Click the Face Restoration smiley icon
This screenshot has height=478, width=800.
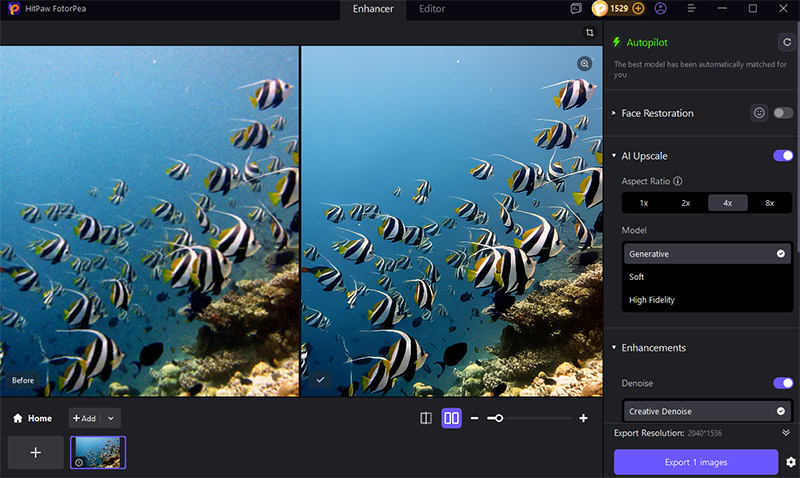[x=759, y=113]
